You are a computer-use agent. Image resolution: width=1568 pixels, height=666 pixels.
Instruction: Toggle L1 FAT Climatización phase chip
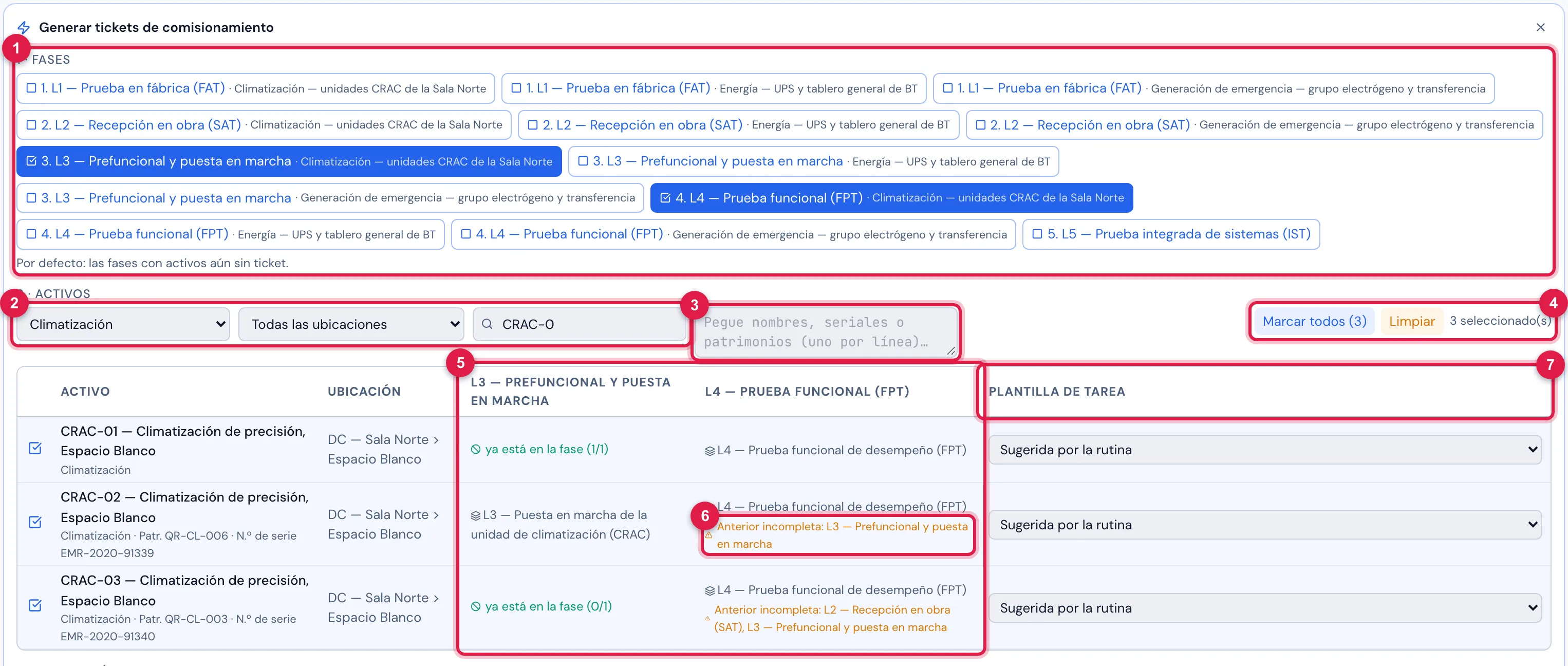256,88
